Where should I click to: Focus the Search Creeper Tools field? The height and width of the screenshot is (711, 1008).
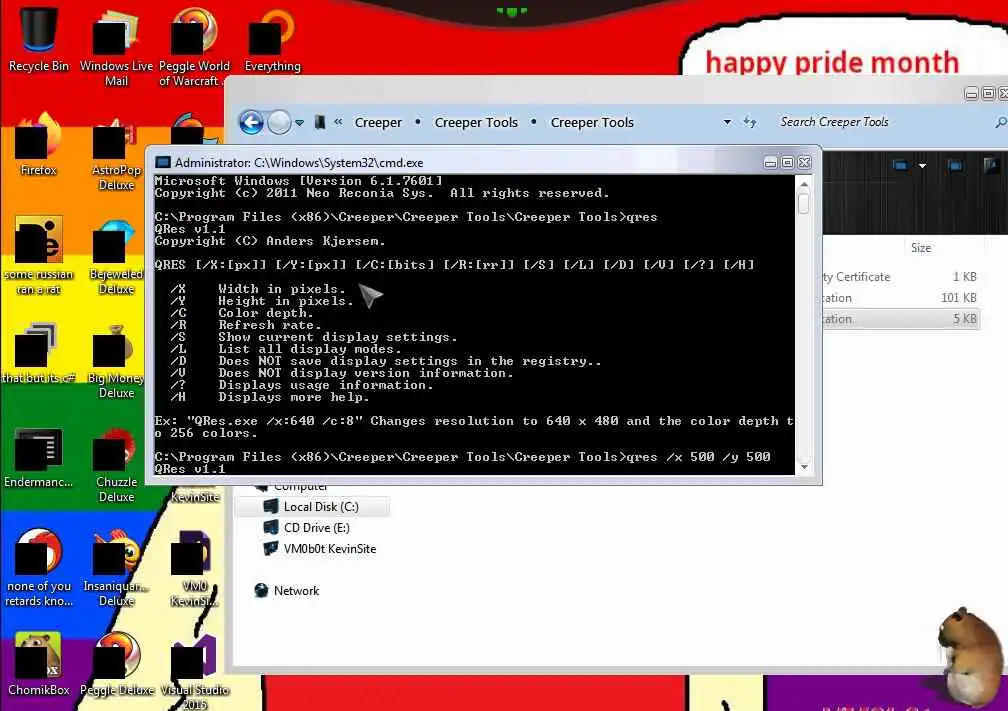click(x=881, y=122)
